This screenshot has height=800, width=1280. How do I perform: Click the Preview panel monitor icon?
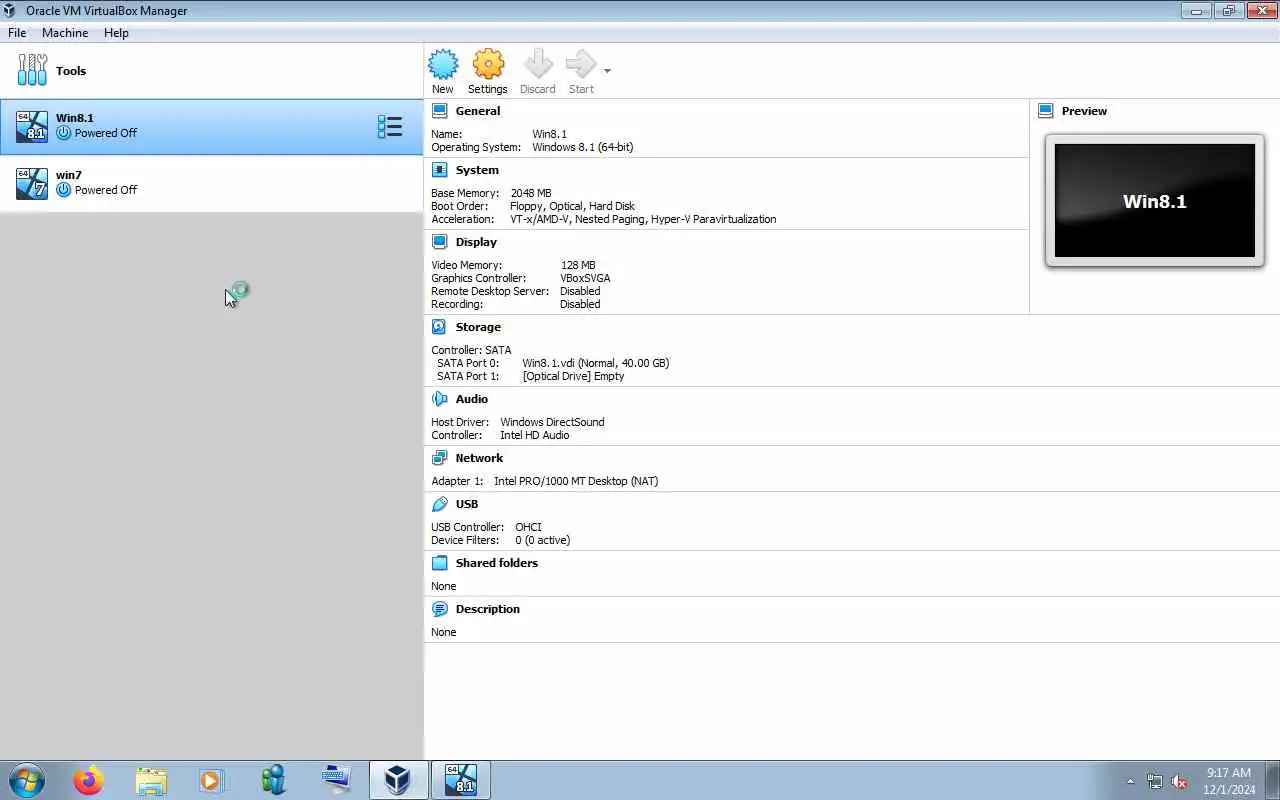click(x=1045, y=111)
